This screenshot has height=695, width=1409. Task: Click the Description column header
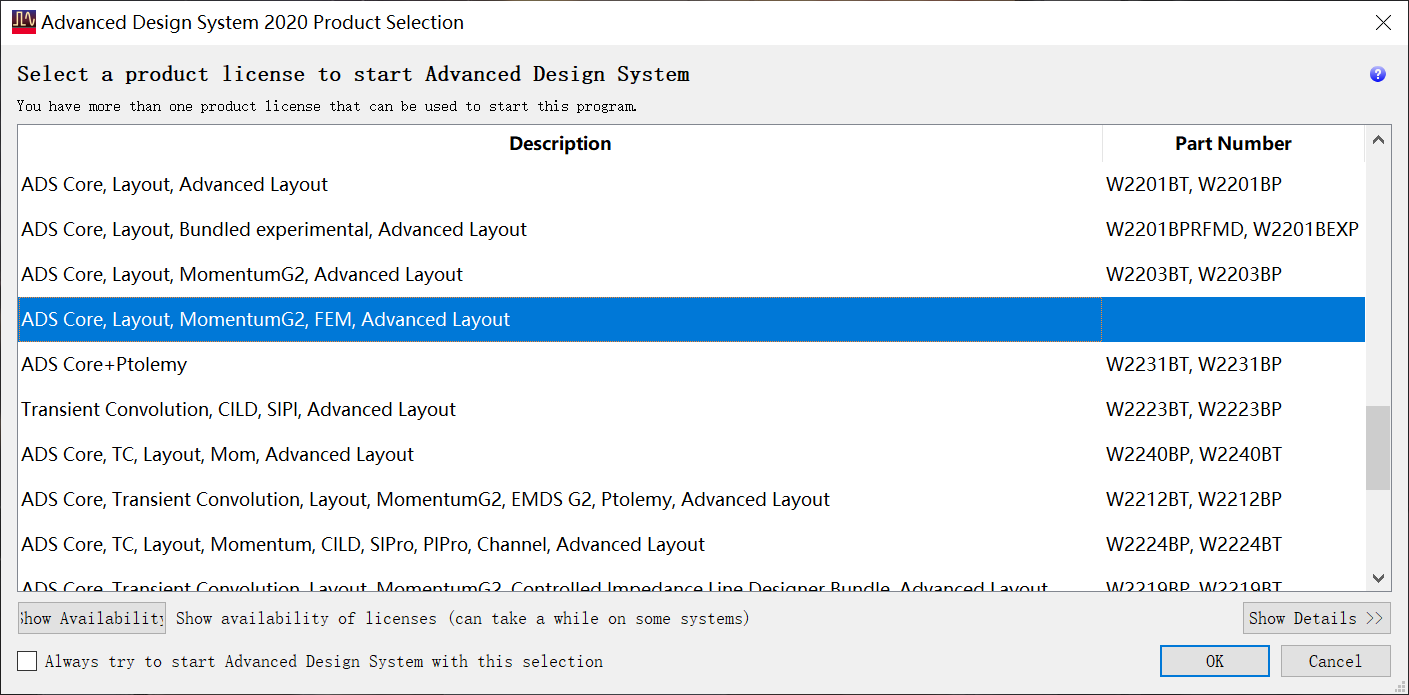[x=560, y=144]
